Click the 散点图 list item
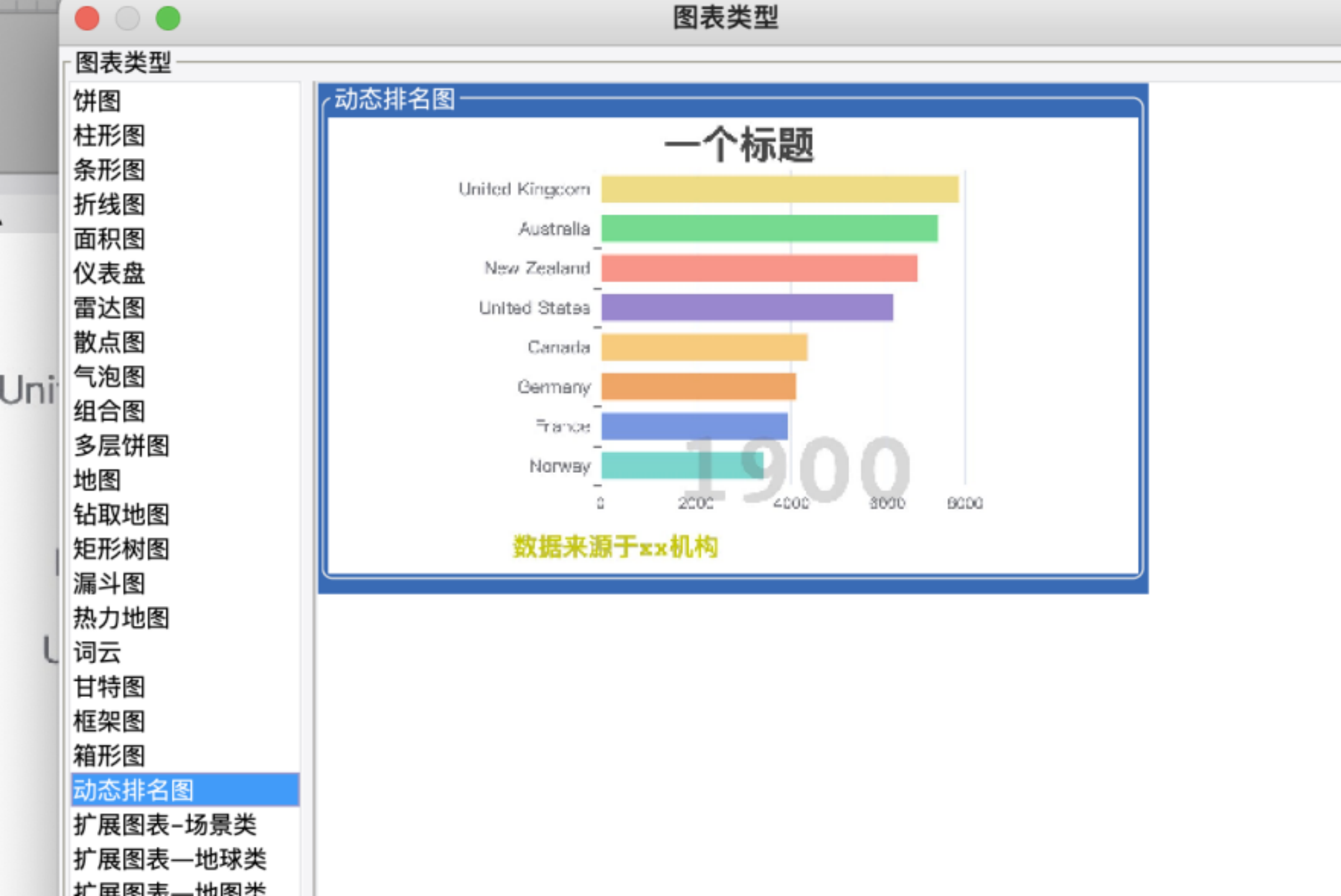The height and width of the screenshot is (896, 1341). coord(110,342)
